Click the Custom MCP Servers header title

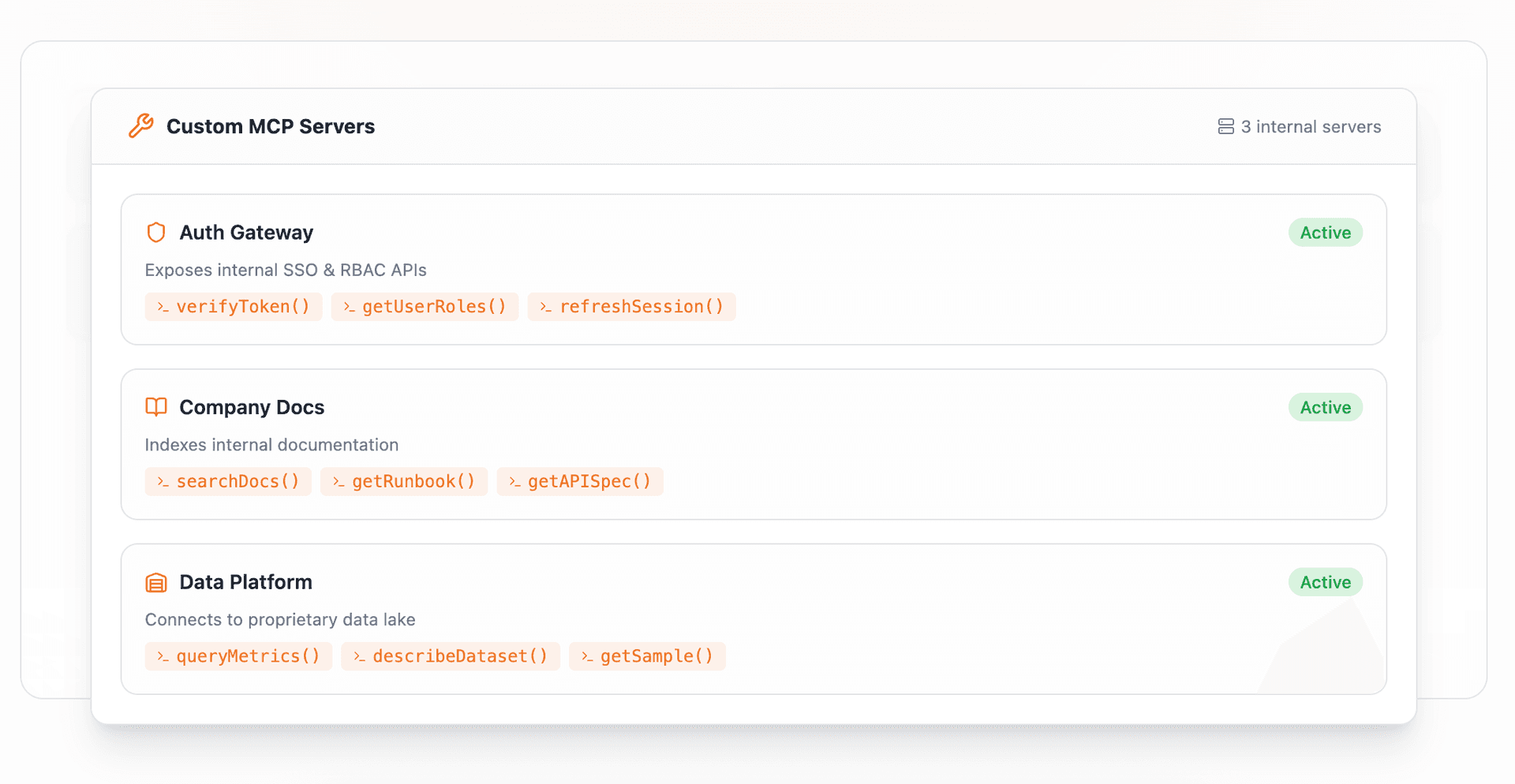(x=270, y=126)
